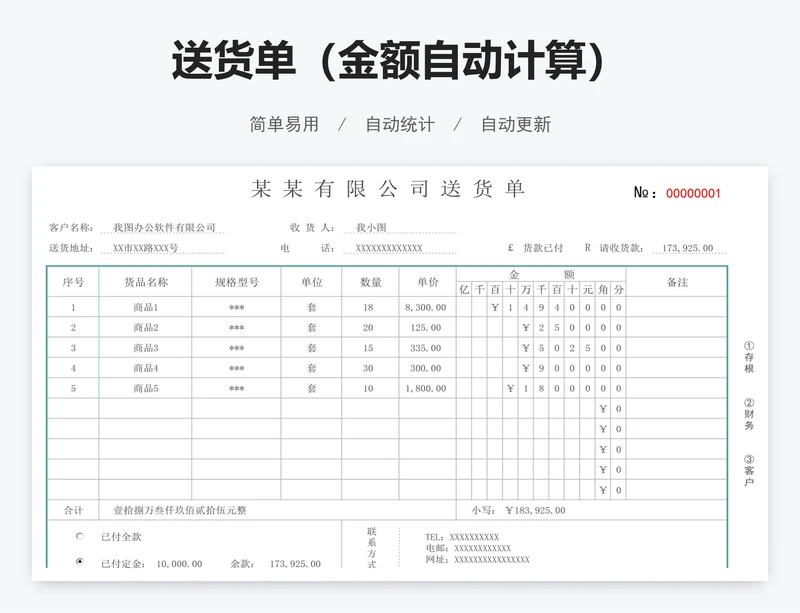Viewport: 800px width, 613px height.
Task: Select the 已付定金 radio button
Action: click(x=80, y=561)
